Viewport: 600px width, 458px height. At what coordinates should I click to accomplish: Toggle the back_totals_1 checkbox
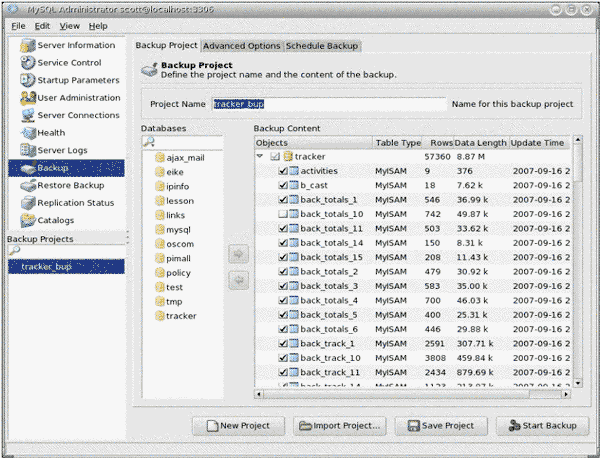(x=283, y=200)
